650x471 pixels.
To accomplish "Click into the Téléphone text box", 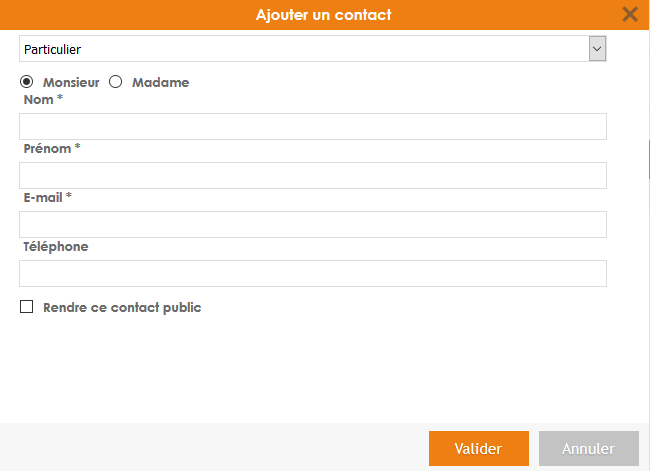I will (x=313, y=273).
